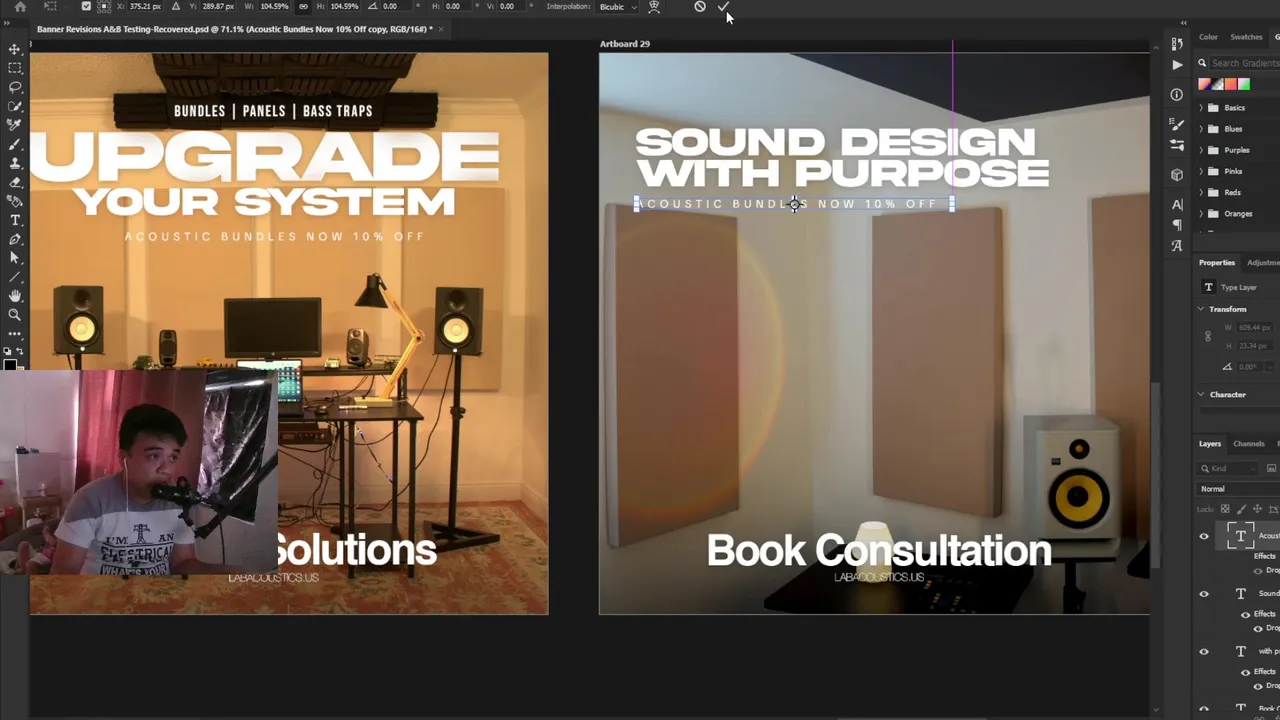Open the Glyphs panel icon
Screen dimensions: 1280x720
tap(1177, 246)
